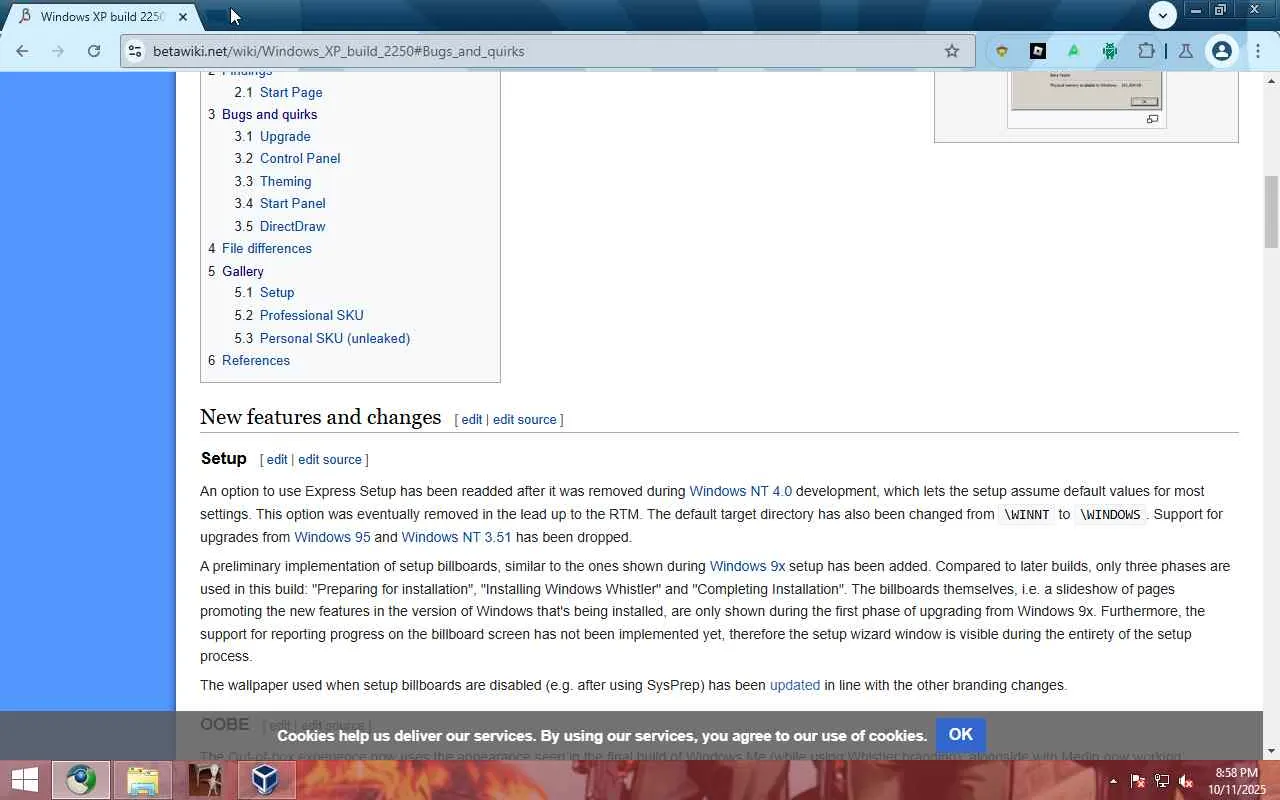Open the green triangle extension icon

click(x=1073, y=51)
